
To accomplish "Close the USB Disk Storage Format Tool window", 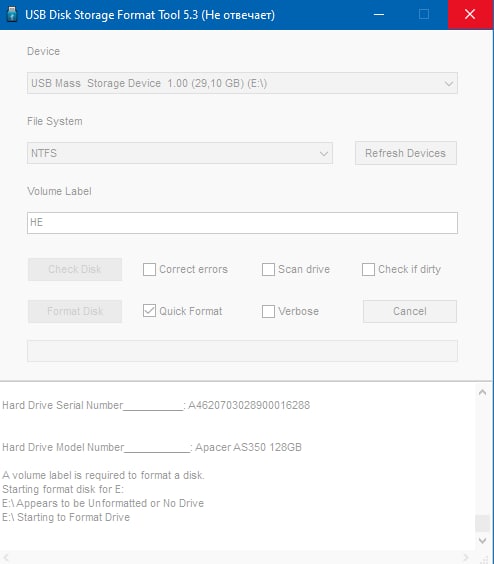I will click(470, 14).
